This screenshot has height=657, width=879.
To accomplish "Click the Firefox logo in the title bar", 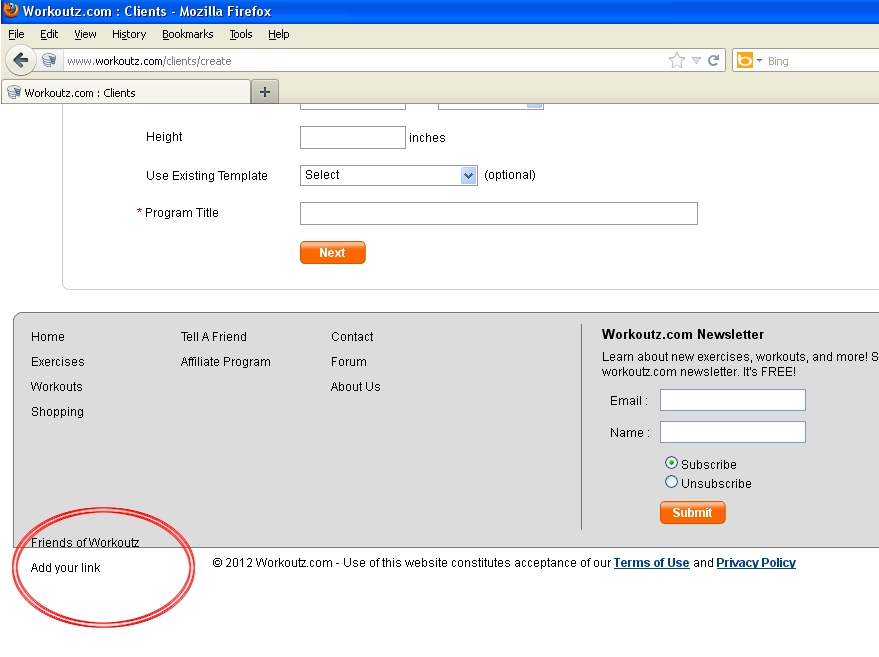I will click(11, 10).
